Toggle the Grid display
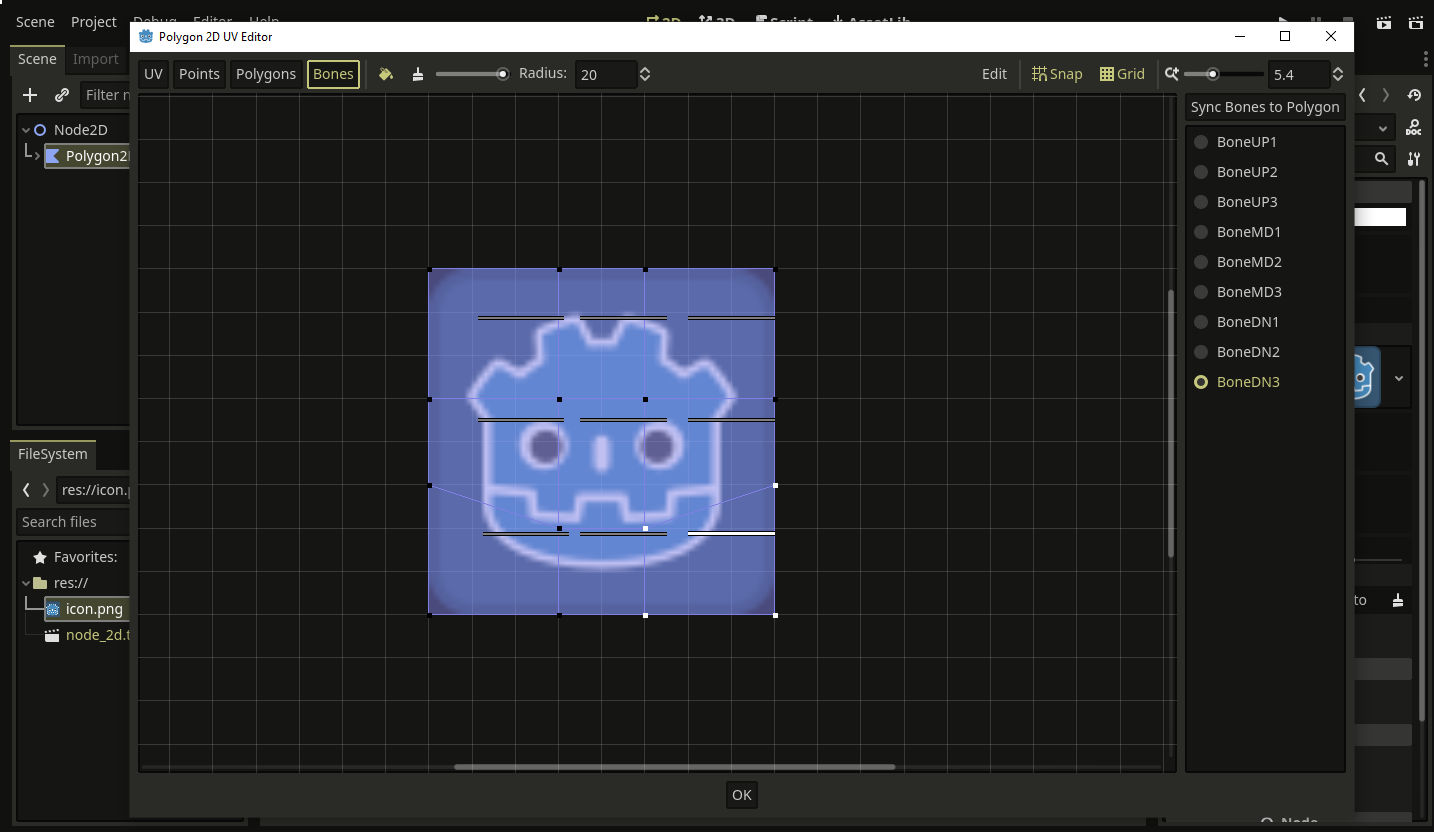The height and width of the screenshot is (832, 1434). (1121, 73)
